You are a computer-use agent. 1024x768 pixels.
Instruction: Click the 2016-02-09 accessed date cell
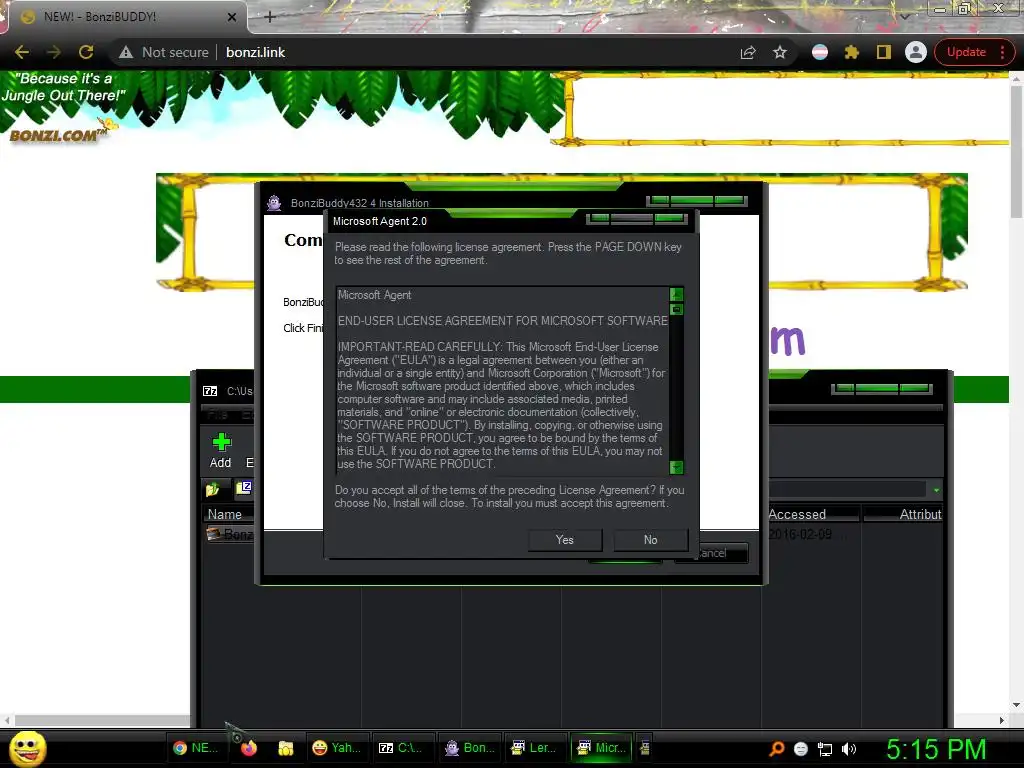800,534
